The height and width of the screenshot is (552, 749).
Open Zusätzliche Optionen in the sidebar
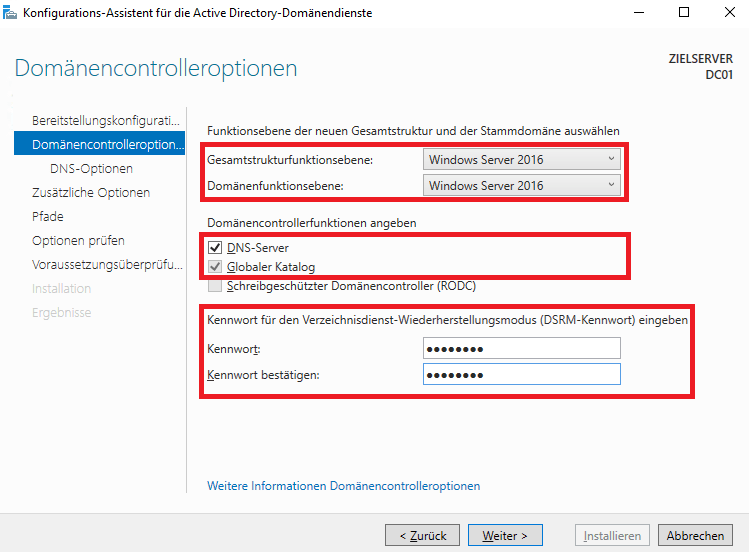click(91, 192)
